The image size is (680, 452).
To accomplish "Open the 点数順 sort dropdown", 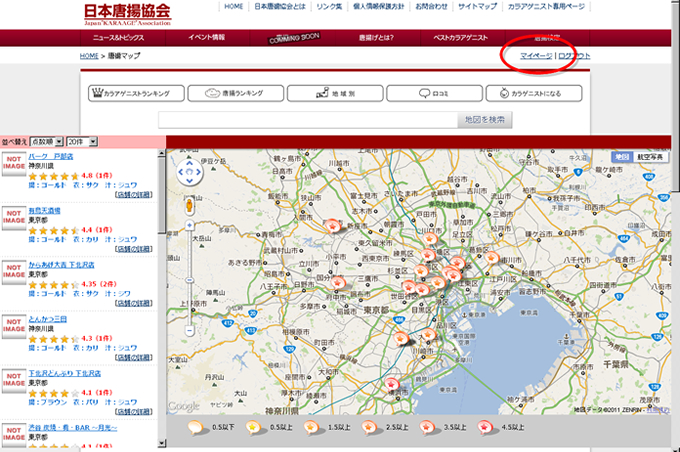I will pos(46,142).
